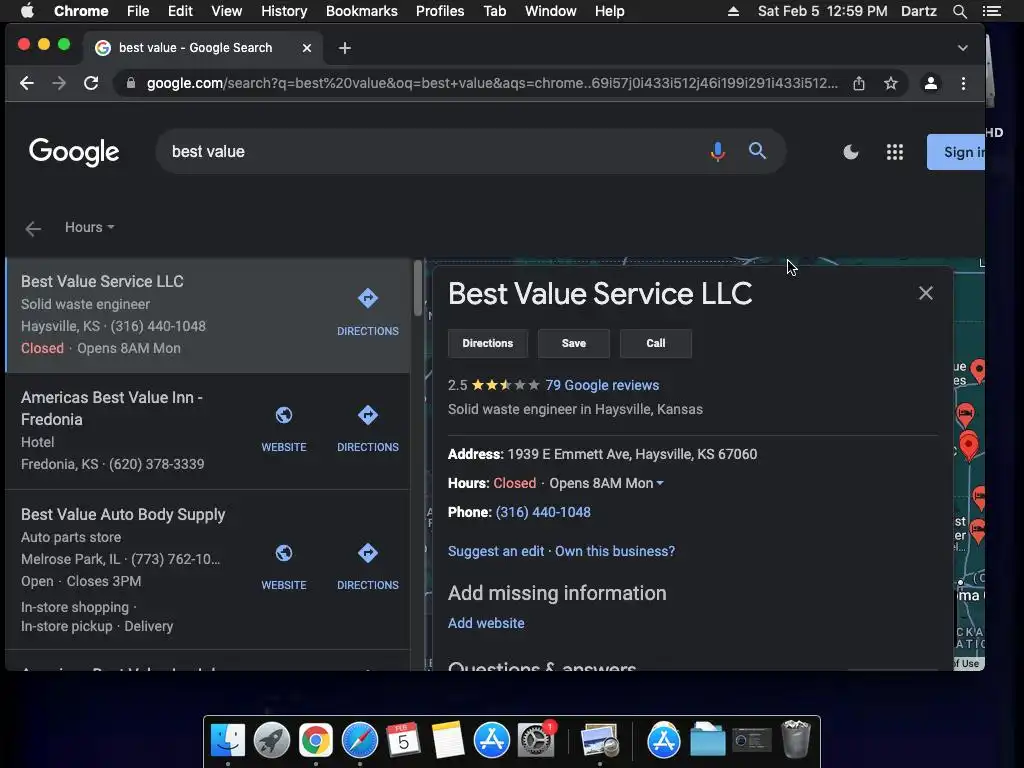
Task: Click the back arrow beside Hours filter
Action: [33, 229]
